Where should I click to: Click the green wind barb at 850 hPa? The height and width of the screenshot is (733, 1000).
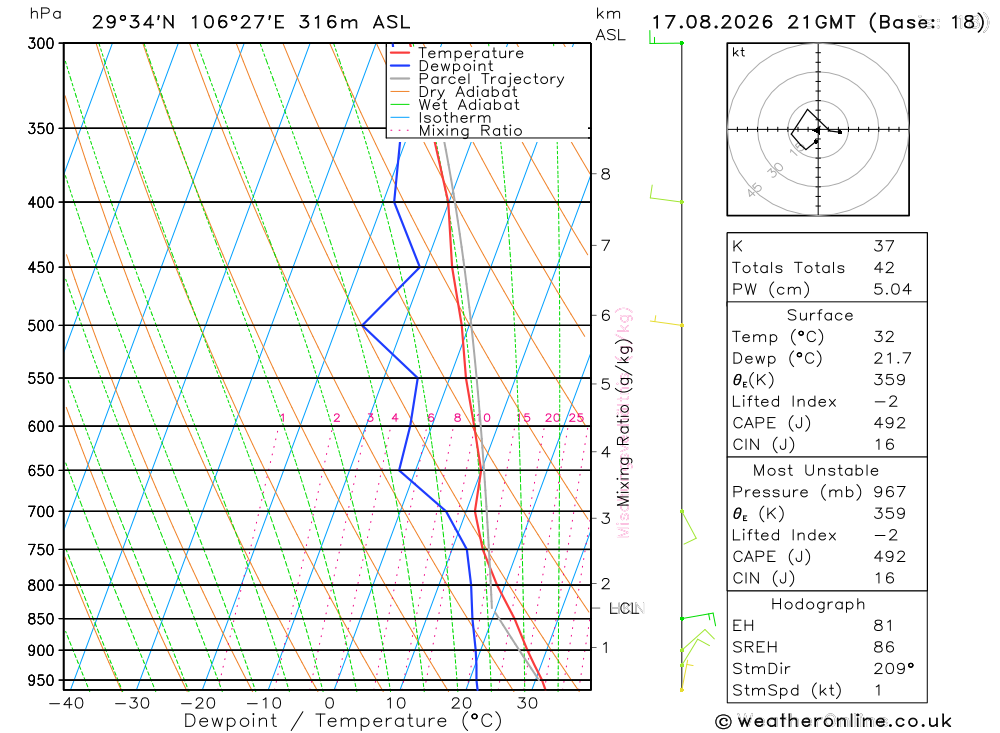698,618
